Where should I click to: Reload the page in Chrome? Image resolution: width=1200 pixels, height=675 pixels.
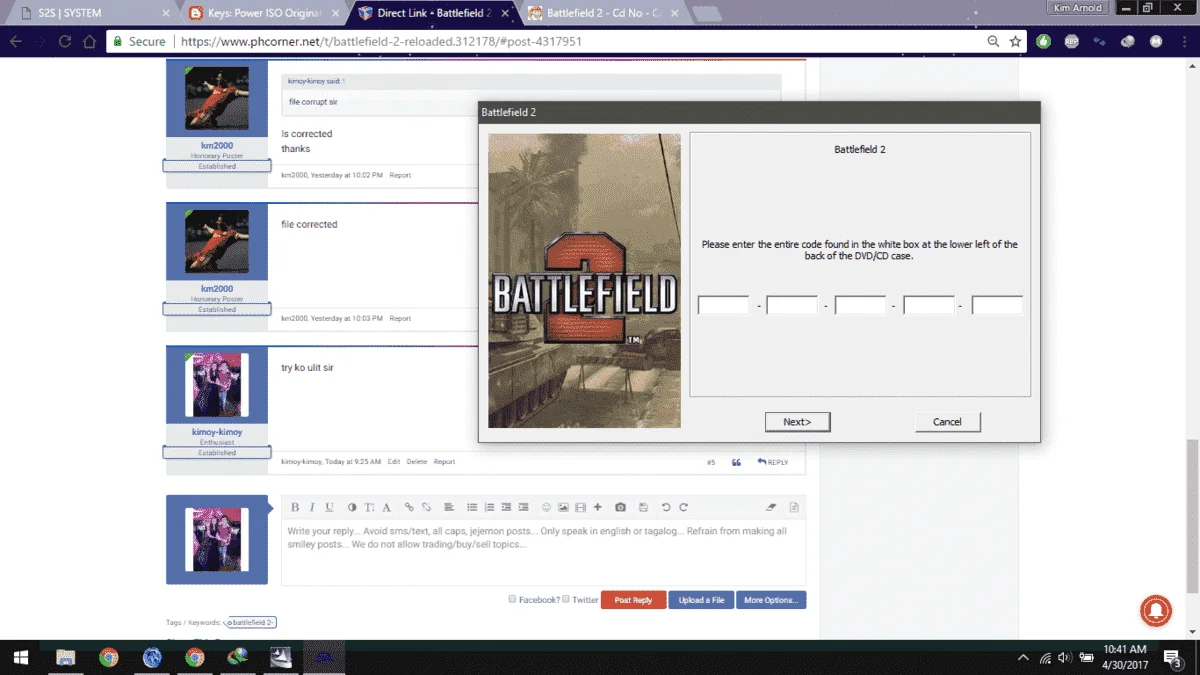[65, 42]
